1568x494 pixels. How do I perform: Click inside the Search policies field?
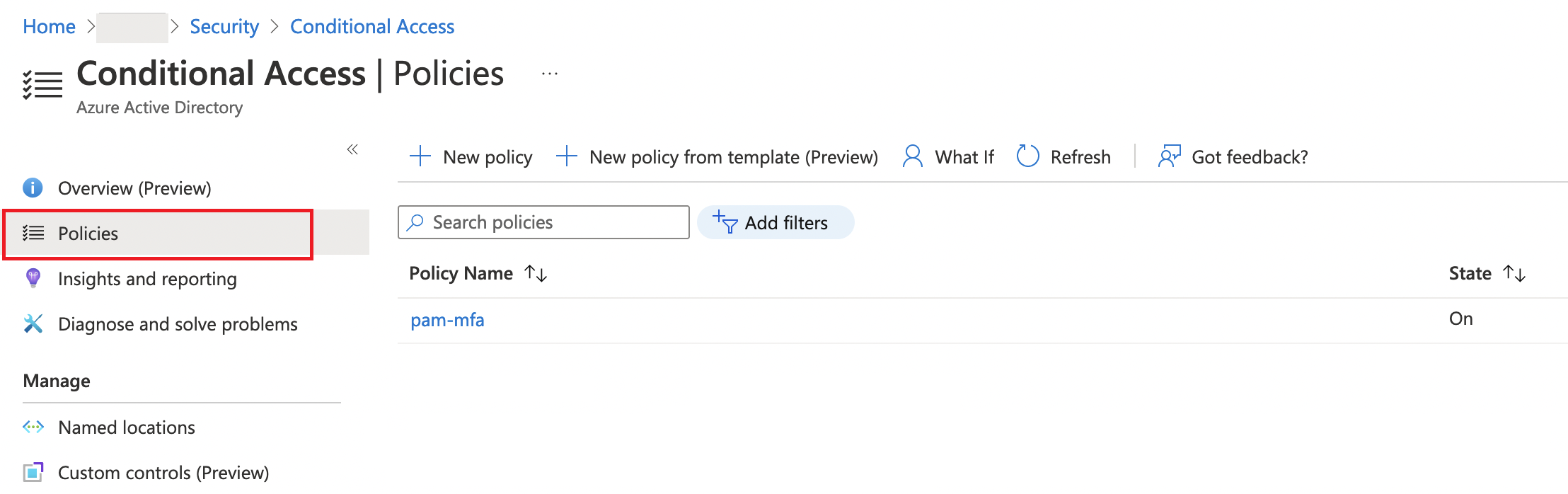[x=543, y=222]
